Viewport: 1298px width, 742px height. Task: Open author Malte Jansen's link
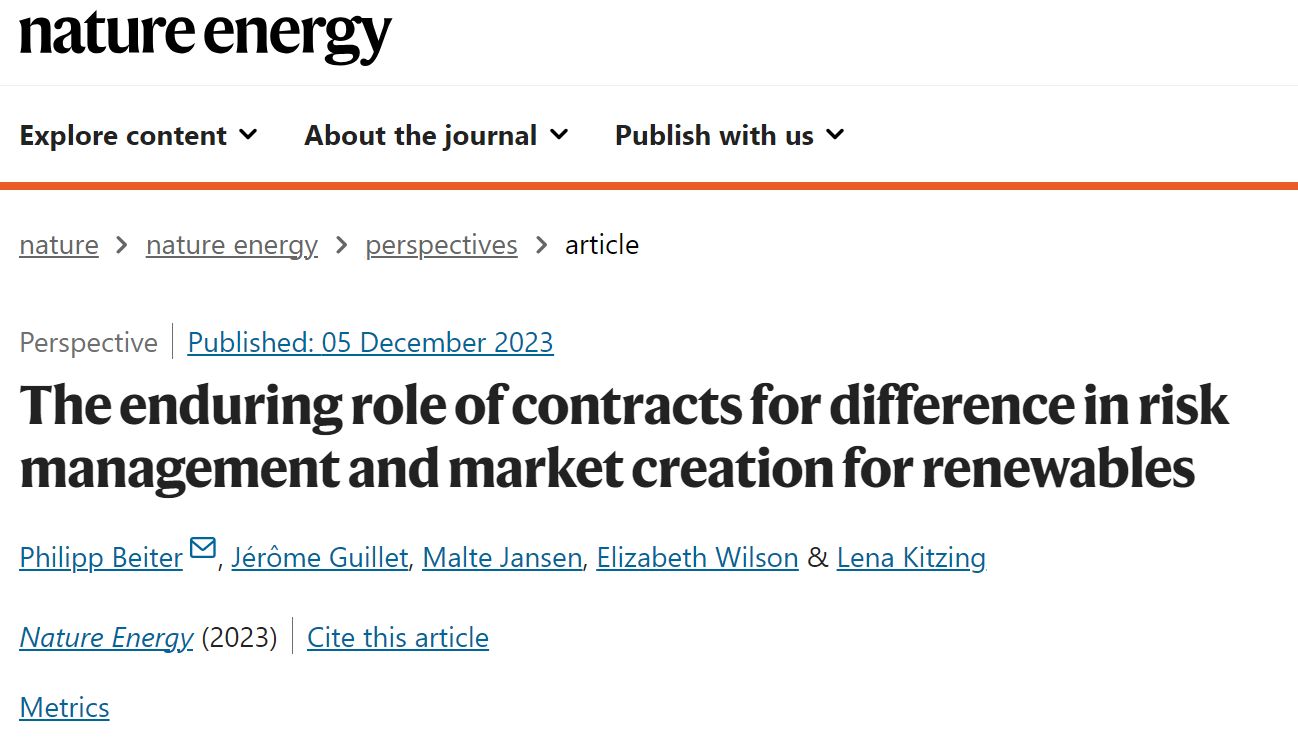tap(502, 558)
